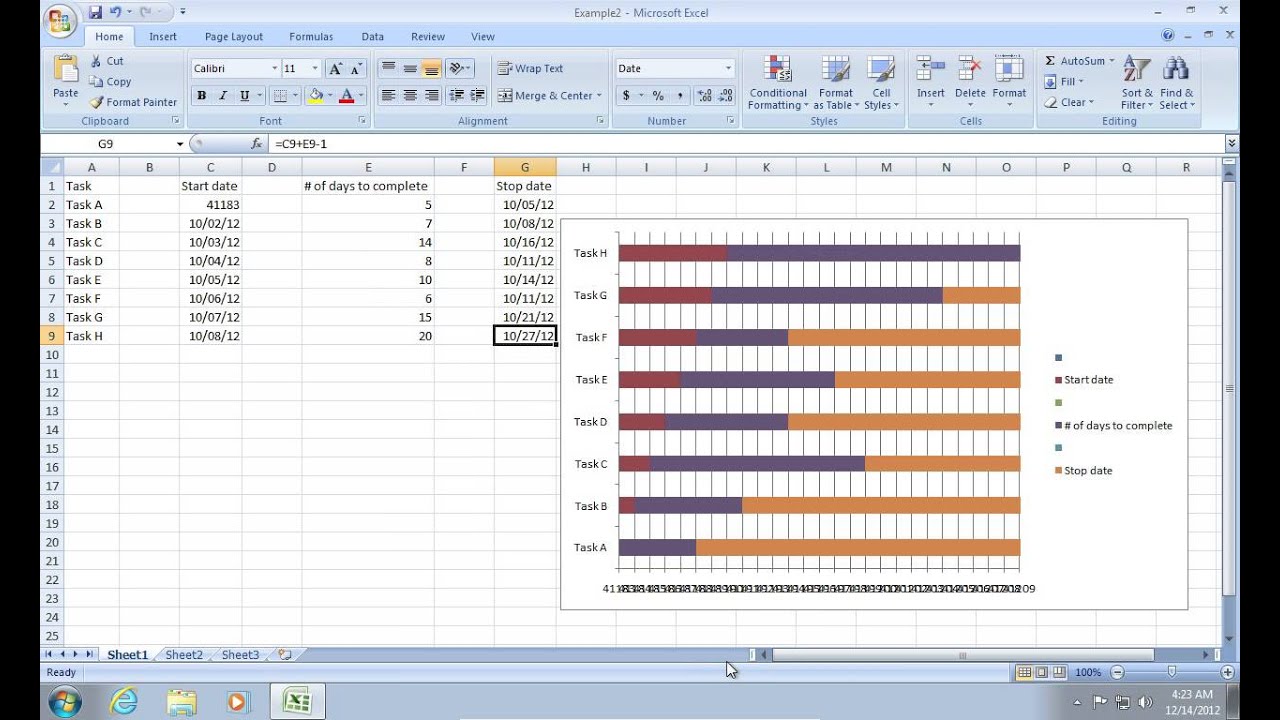Toggle Bottom Align vertical alignment
The width and height of the screenshot is (1280, 720).
tap(431, 69)
